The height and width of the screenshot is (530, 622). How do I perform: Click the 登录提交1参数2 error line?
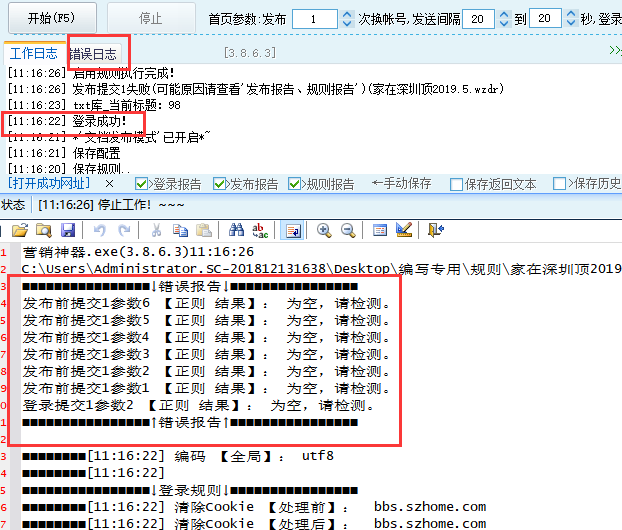[198, 405]
